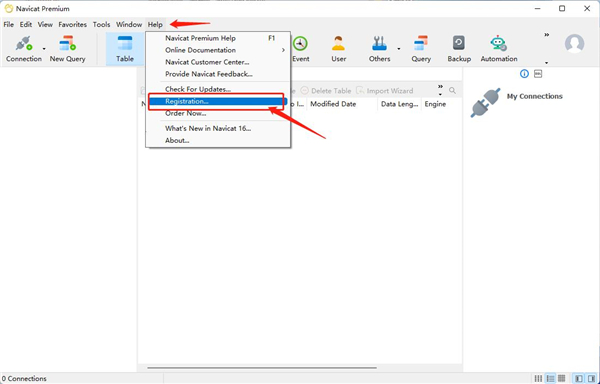Open the Edit menu
This screenshot has width=600, height=384.
point(26,24)
